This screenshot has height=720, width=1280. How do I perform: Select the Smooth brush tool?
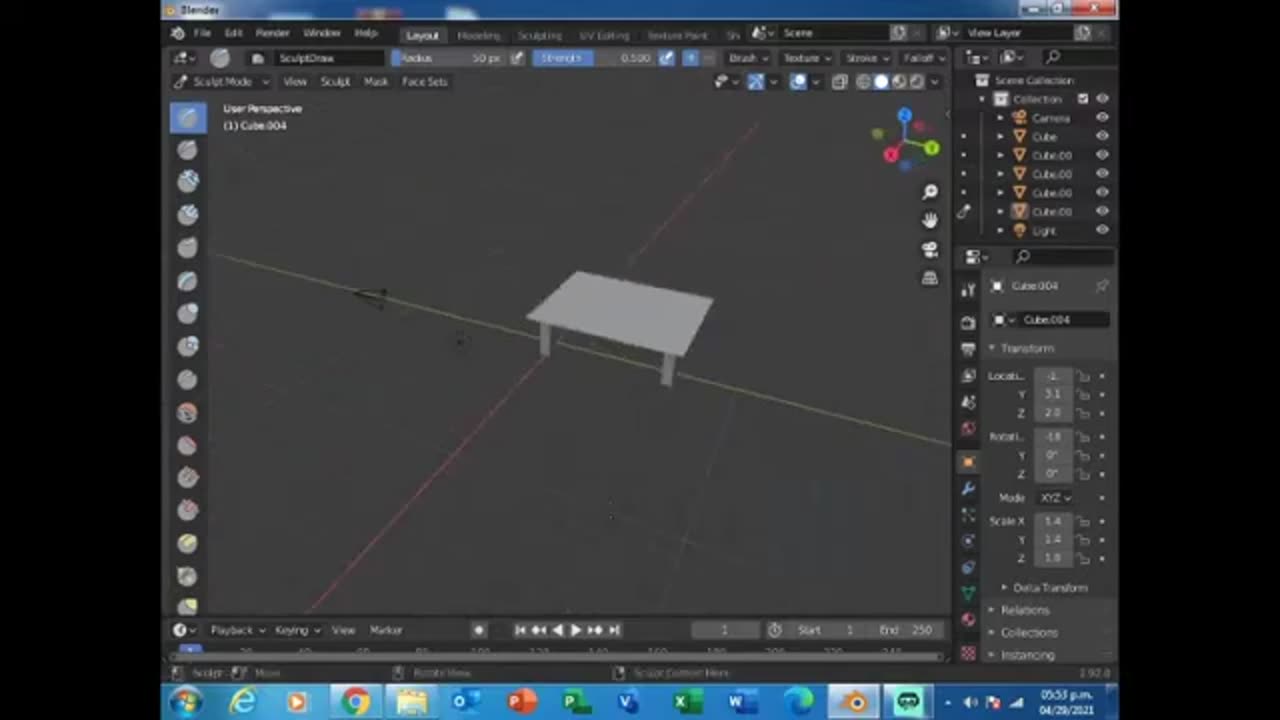188,413
